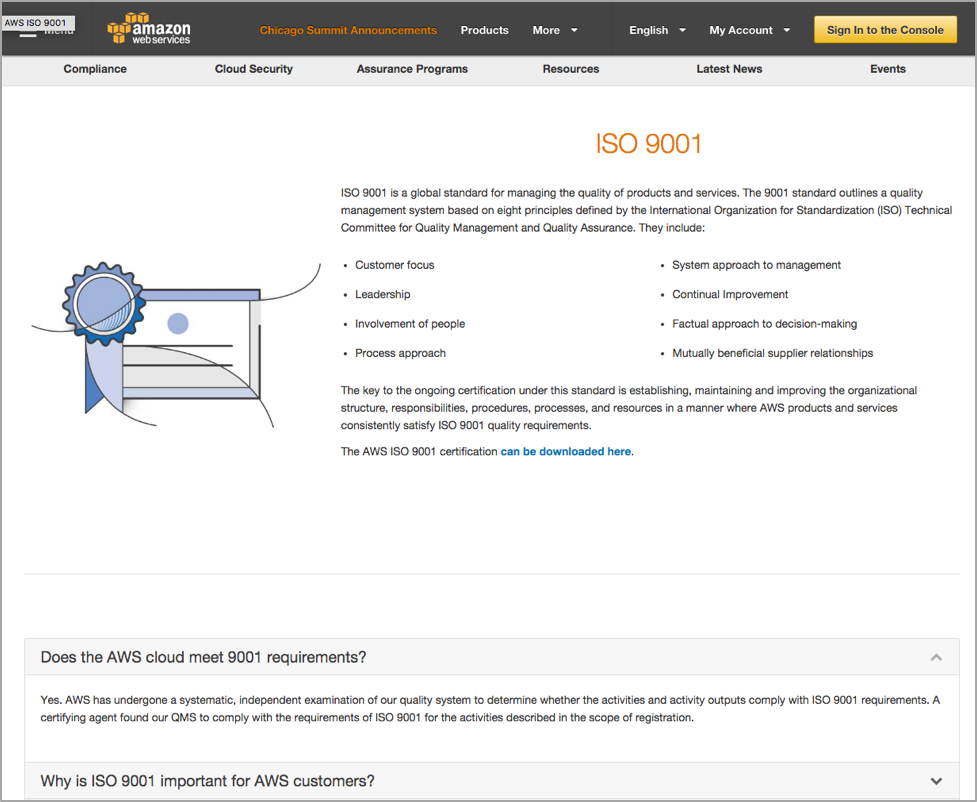Viewport: 977px width, 802px height.
Task: Go to the Compliance tab
Action: coord(95,69)
